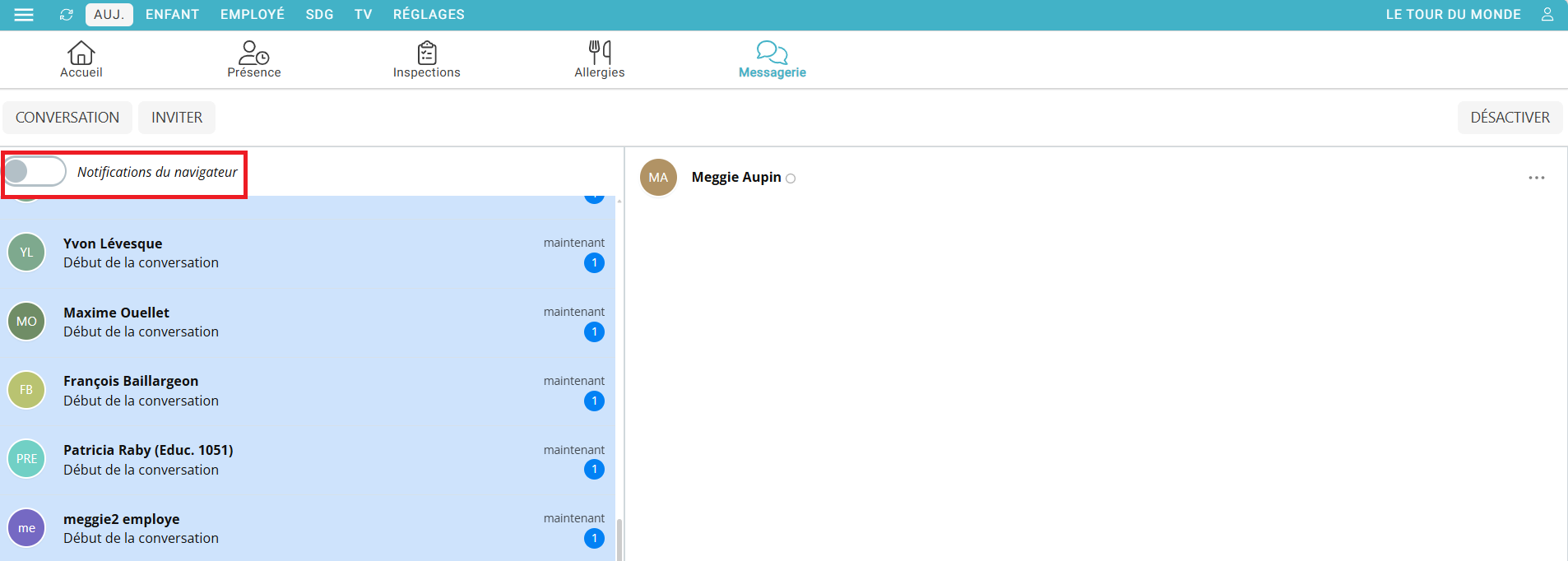
Task: Go to Accueil home icon
Action: [81, 53]
